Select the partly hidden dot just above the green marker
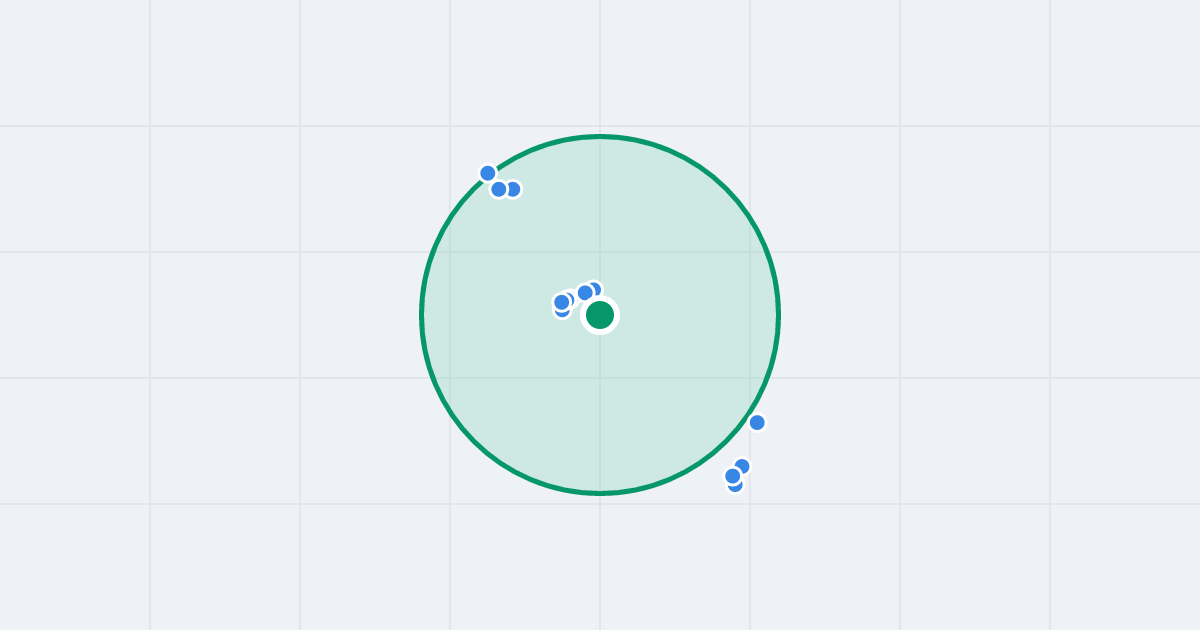This screenshot has width=1200, height=630. click(x=596, y=288)
